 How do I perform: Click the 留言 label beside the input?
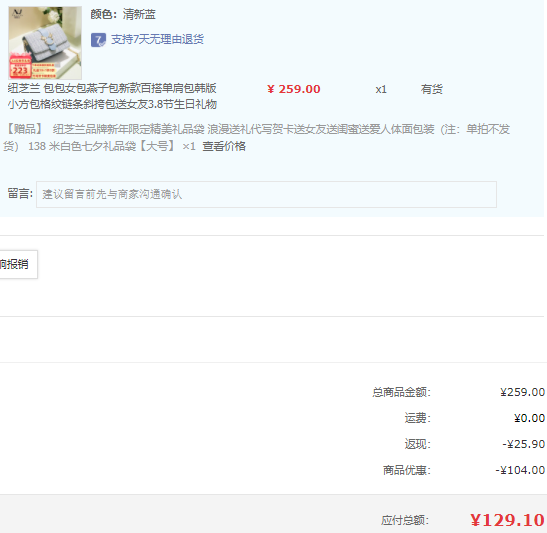click(x=20, y=193)
